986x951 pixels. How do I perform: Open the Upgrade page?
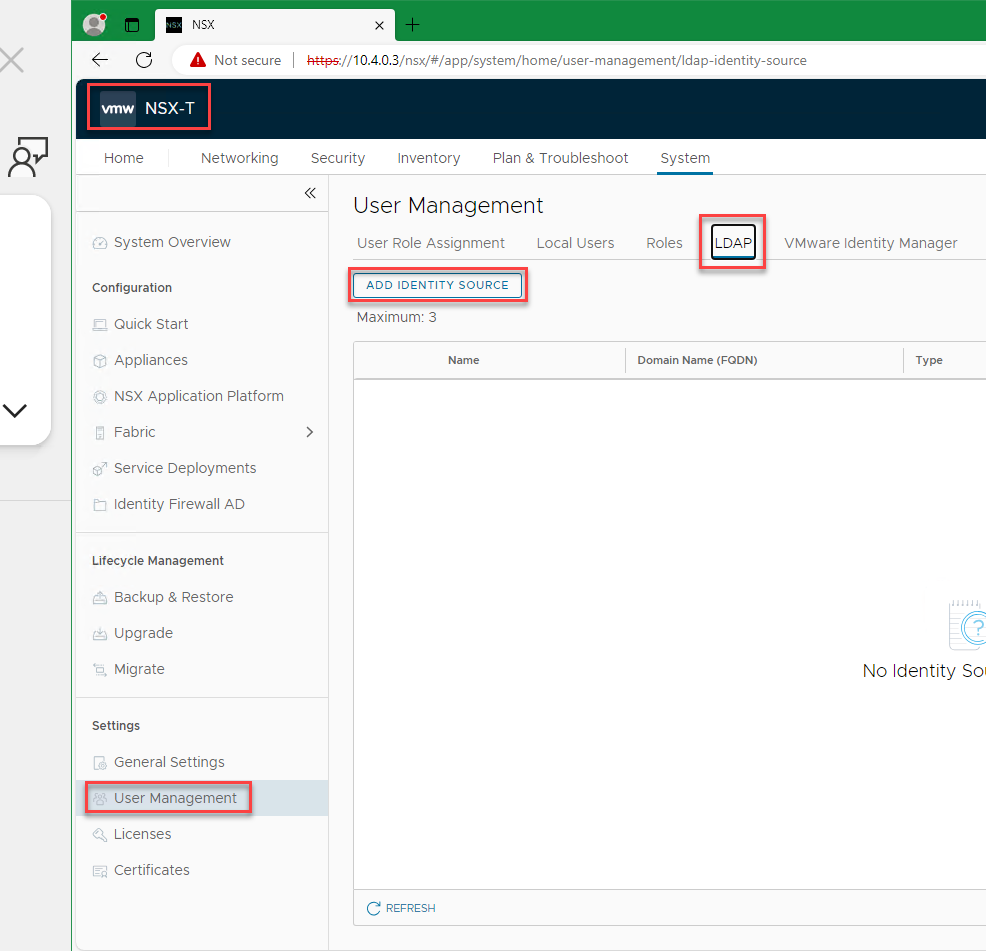(x=143, y=633)
